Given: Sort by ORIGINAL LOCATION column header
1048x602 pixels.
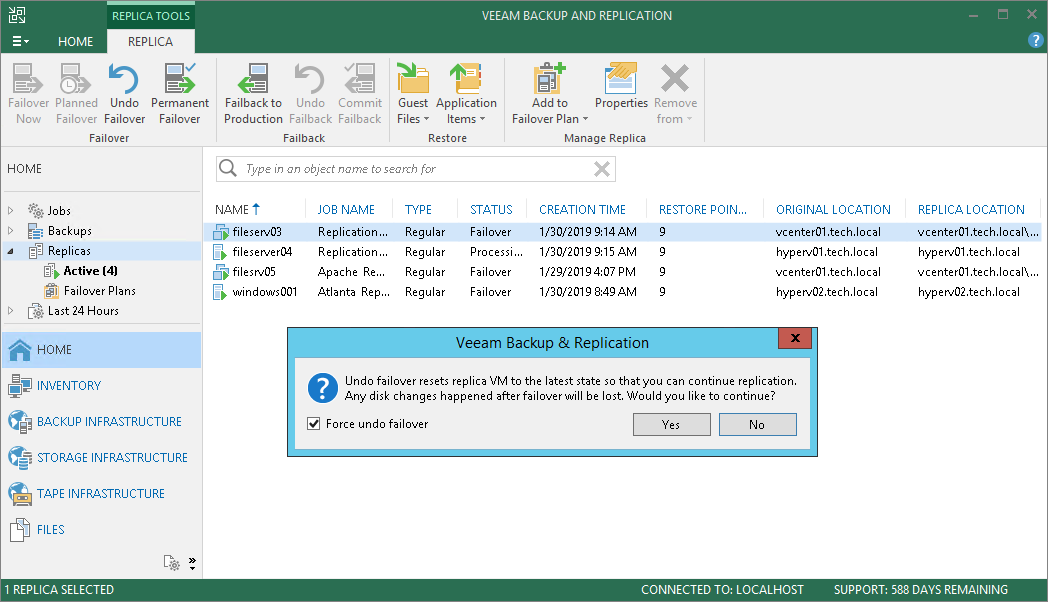Looking at the screenshot, I should coord(833,210).
